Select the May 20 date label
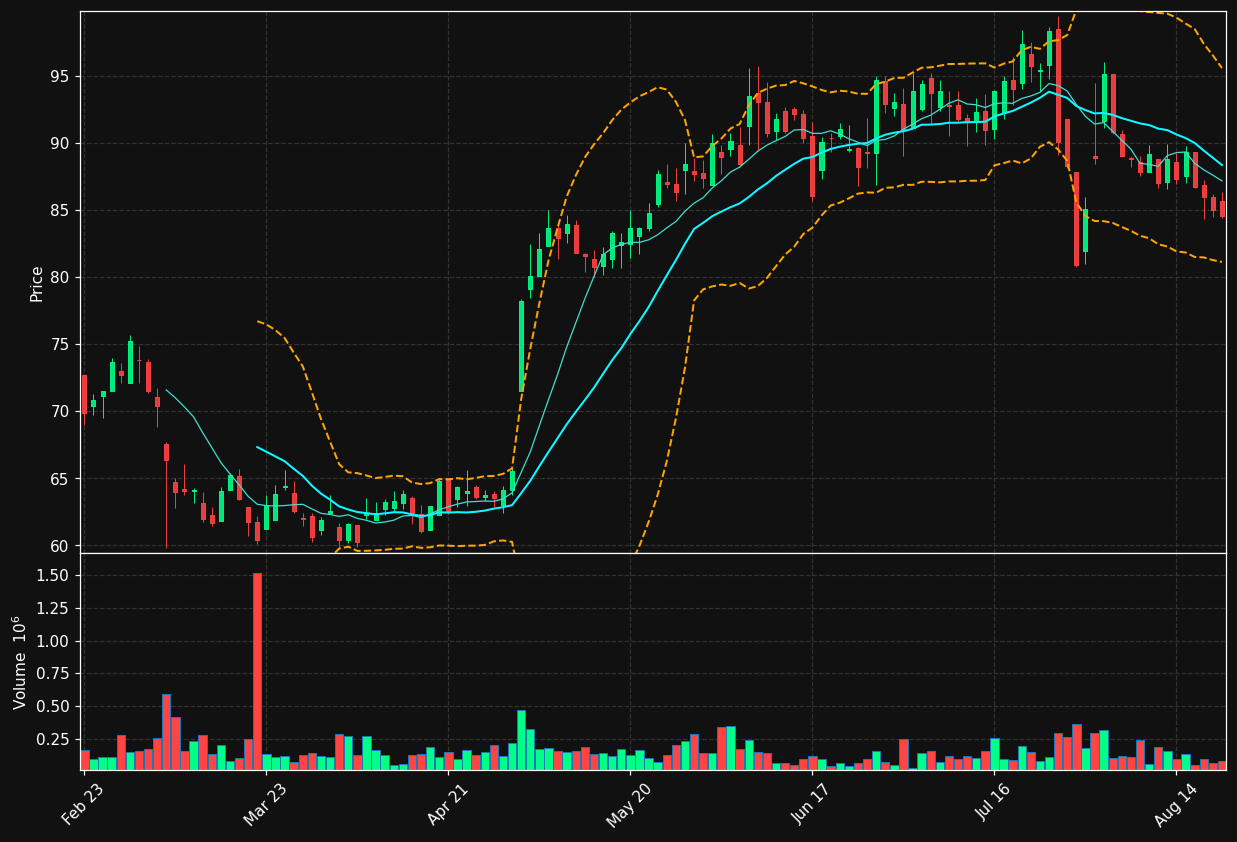The image size is (1237, 842). (x=629, y=804)
